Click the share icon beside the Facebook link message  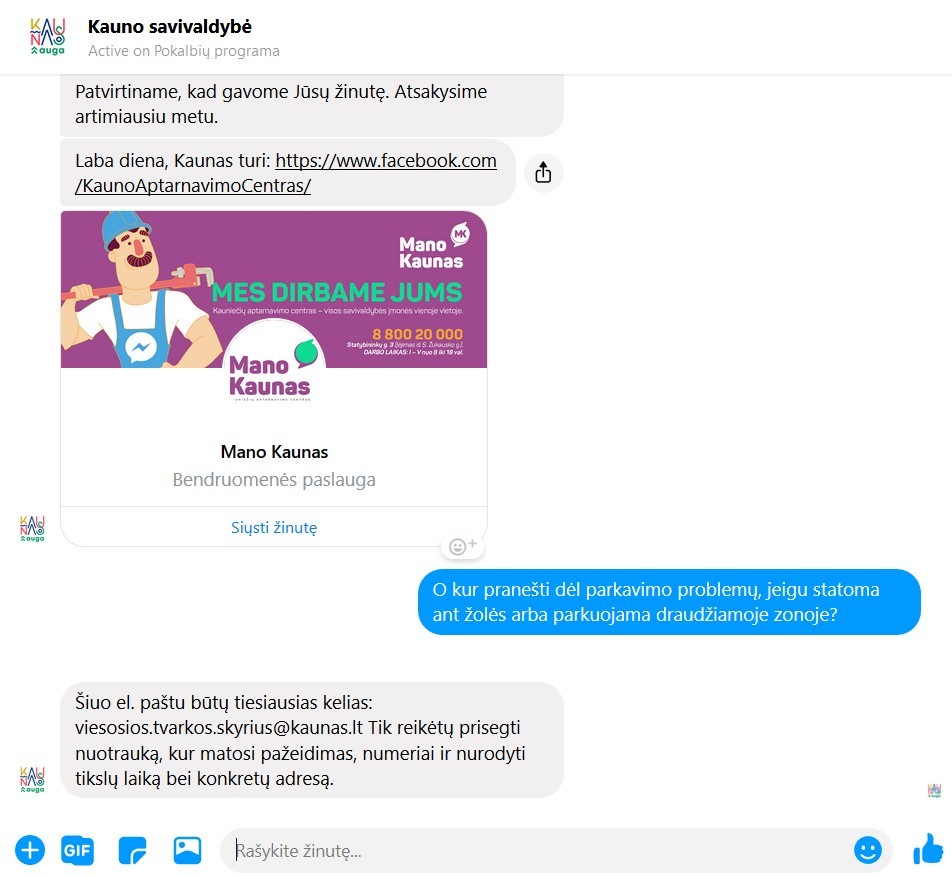pos(543,173)
